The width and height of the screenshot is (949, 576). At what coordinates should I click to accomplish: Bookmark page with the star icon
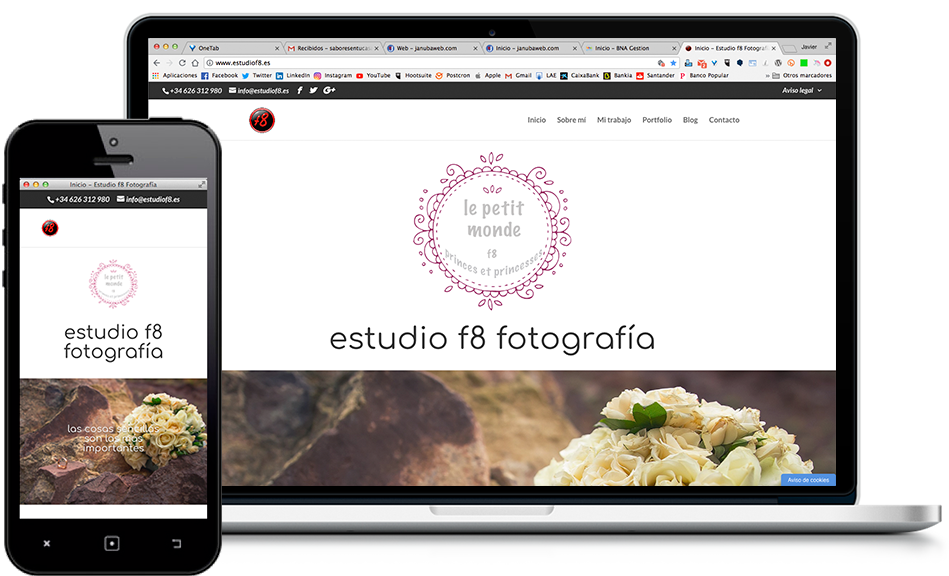pos(673,62)
